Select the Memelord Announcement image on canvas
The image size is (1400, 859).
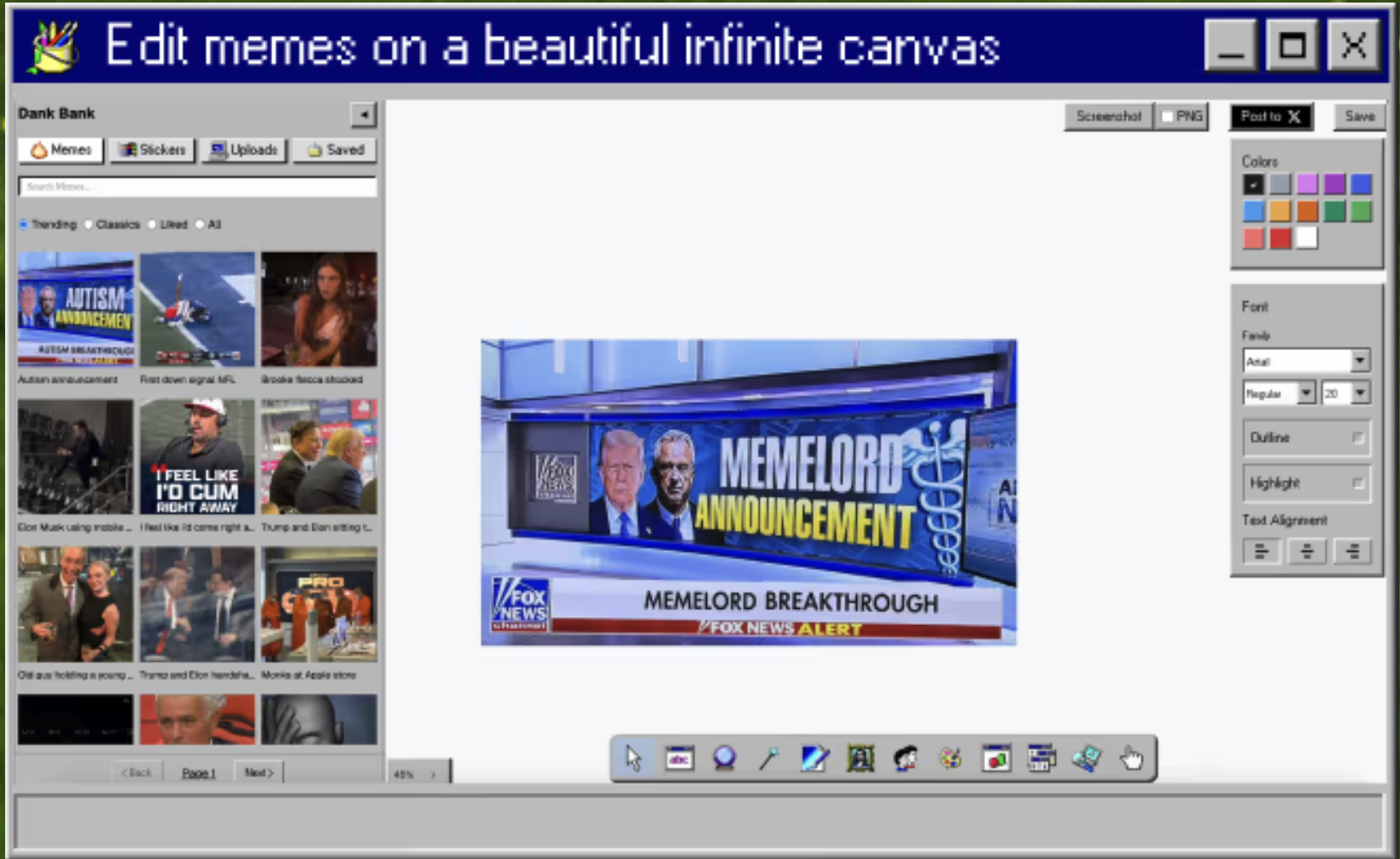coord(749,493)
